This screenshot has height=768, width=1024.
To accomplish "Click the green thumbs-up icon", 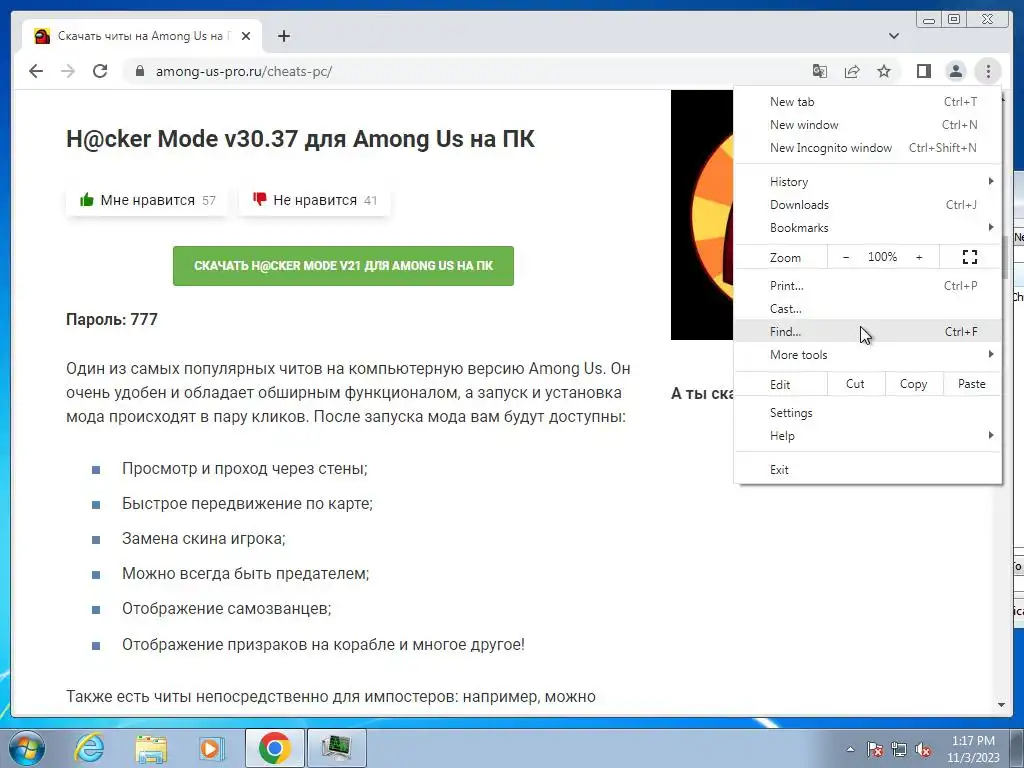I will click(x=86, y=200).
